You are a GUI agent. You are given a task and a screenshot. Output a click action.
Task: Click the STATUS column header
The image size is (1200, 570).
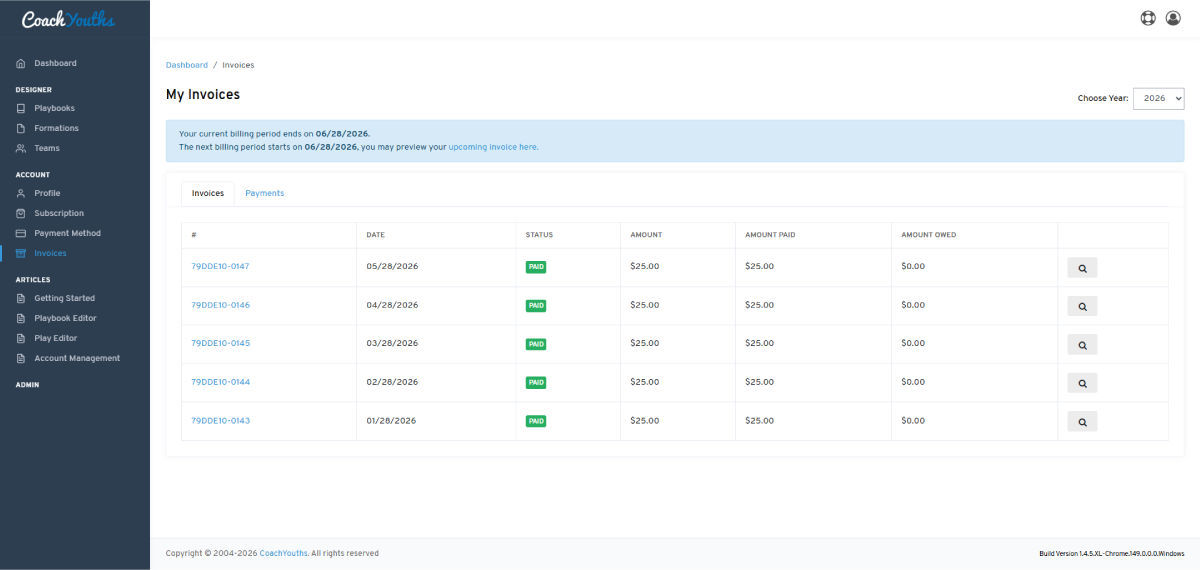pos(539,235)
